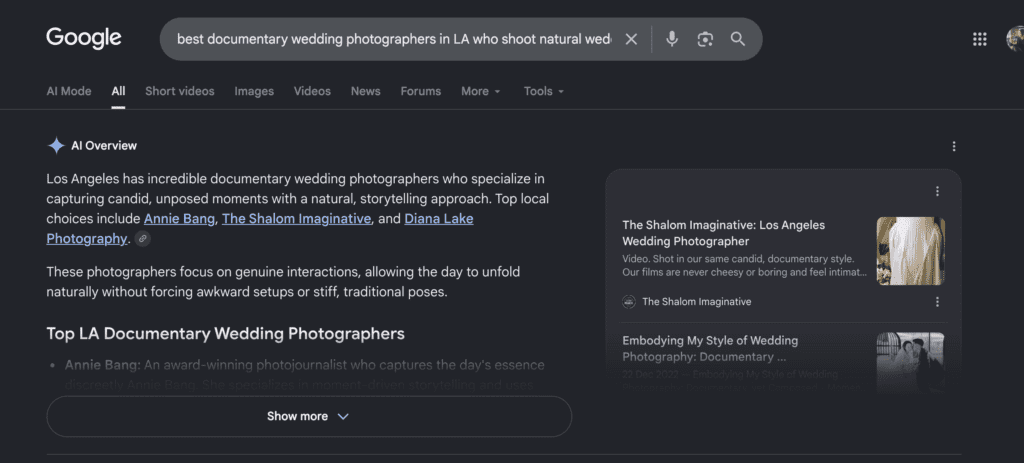Switch to Videos tab

pyautogui.click(x=312, y=91)
